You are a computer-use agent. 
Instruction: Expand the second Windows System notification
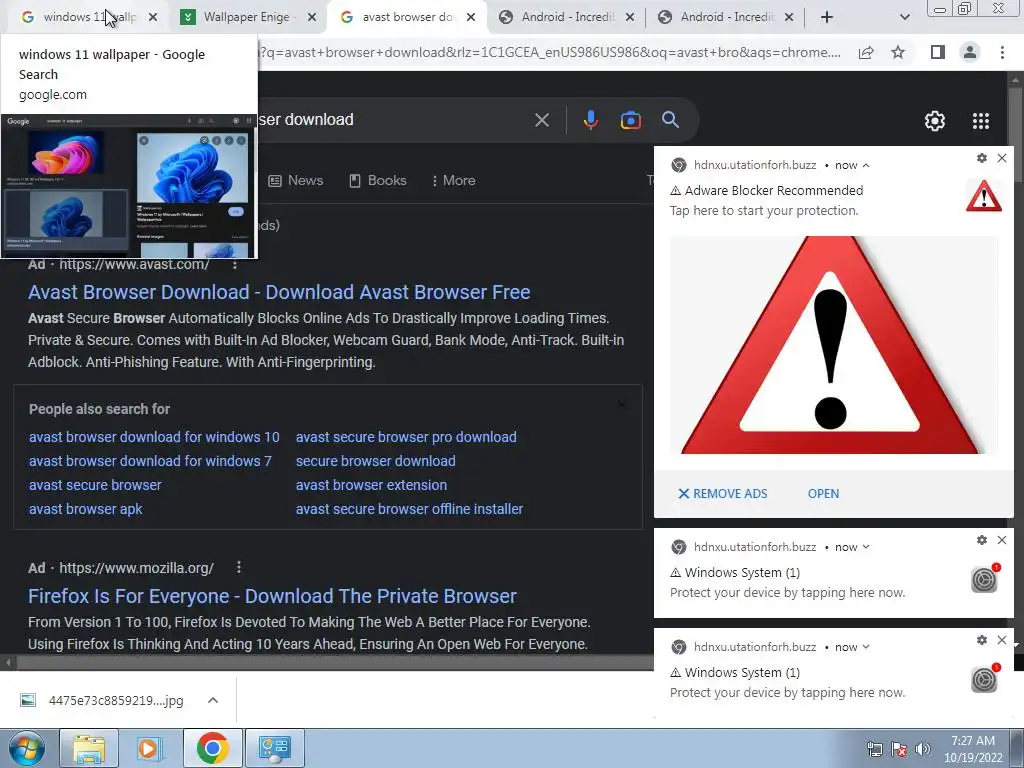click(x=866, y=647)
